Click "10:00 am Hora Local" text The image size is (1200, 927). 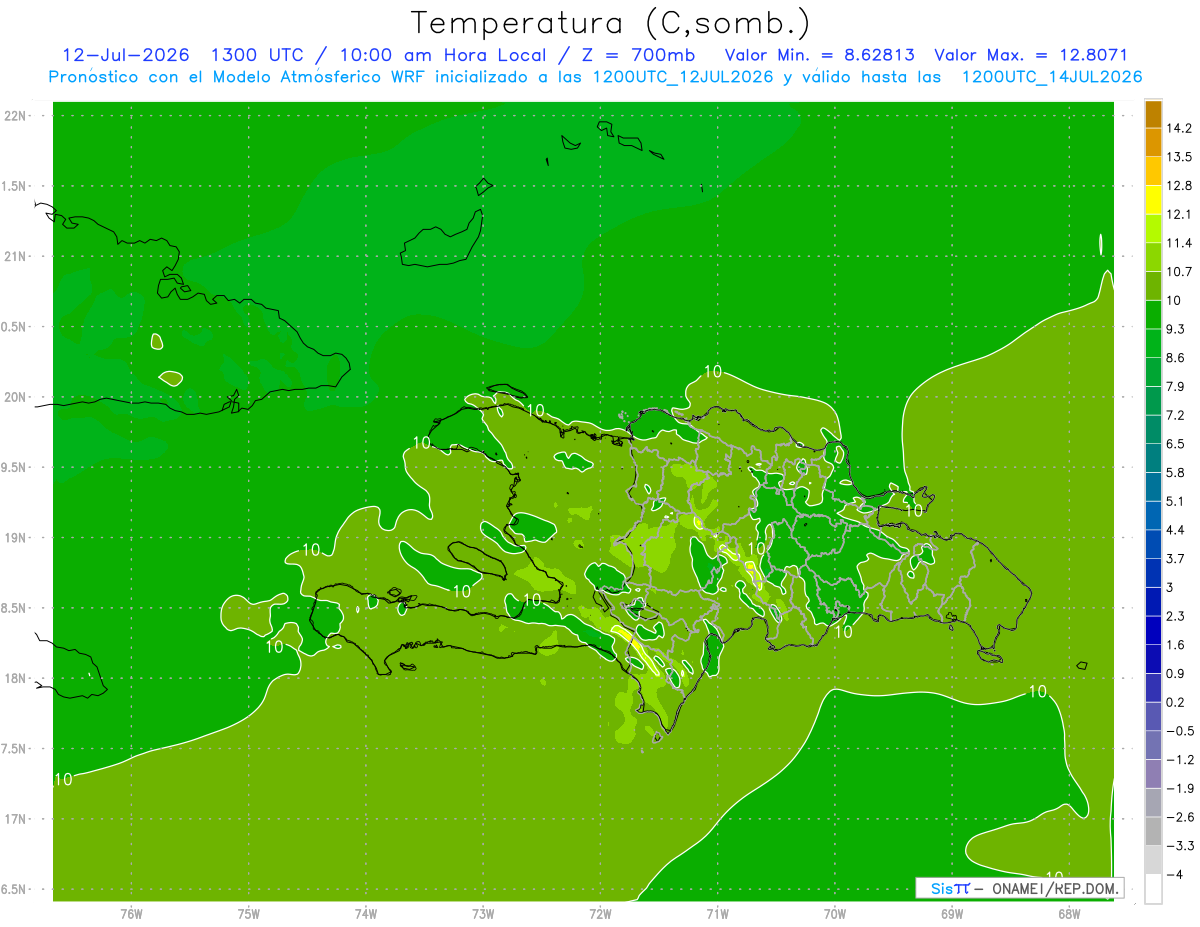(443, 55)
